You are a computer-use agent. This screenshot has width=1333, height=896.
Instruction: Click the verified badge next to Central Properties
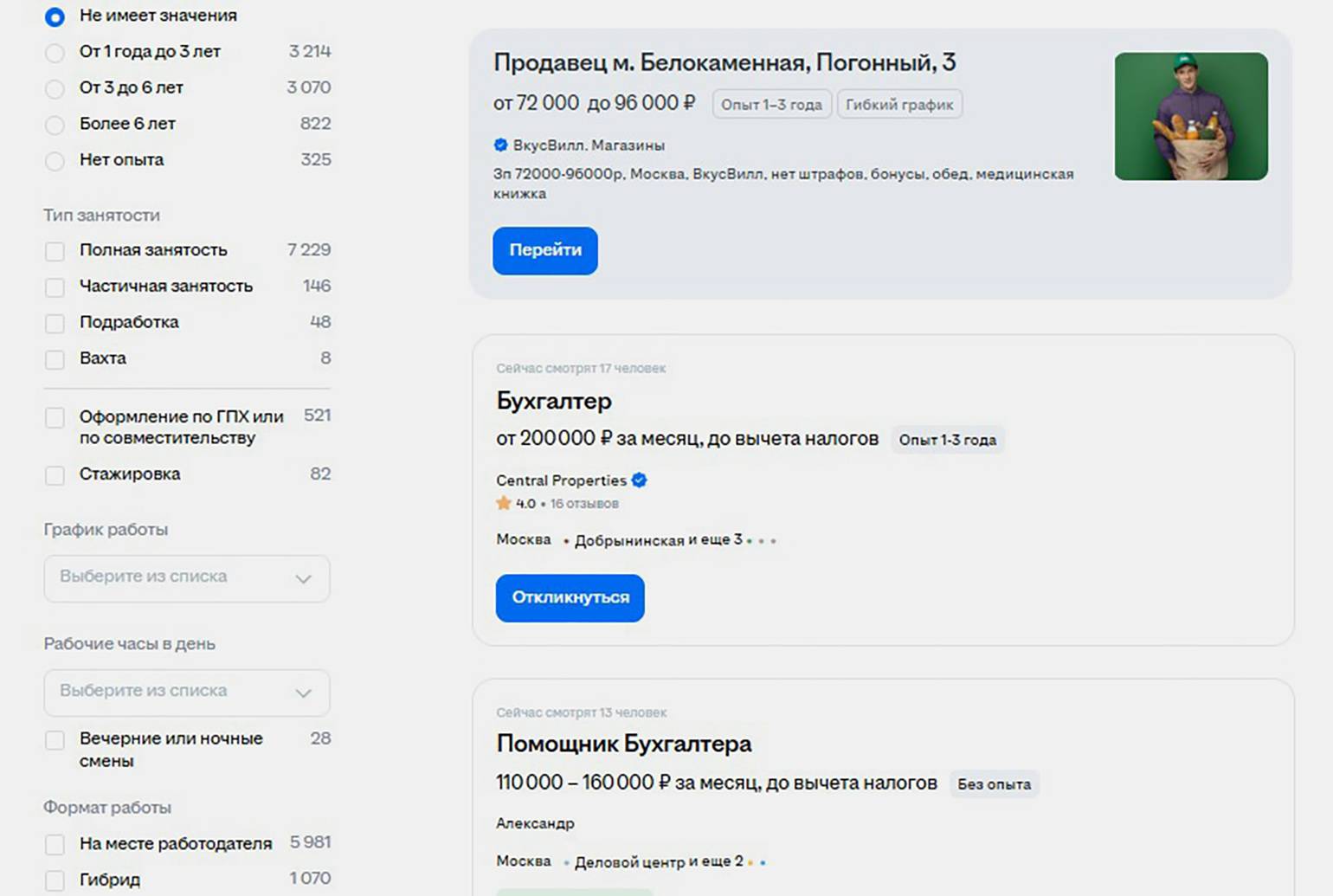tap(640, 480)
